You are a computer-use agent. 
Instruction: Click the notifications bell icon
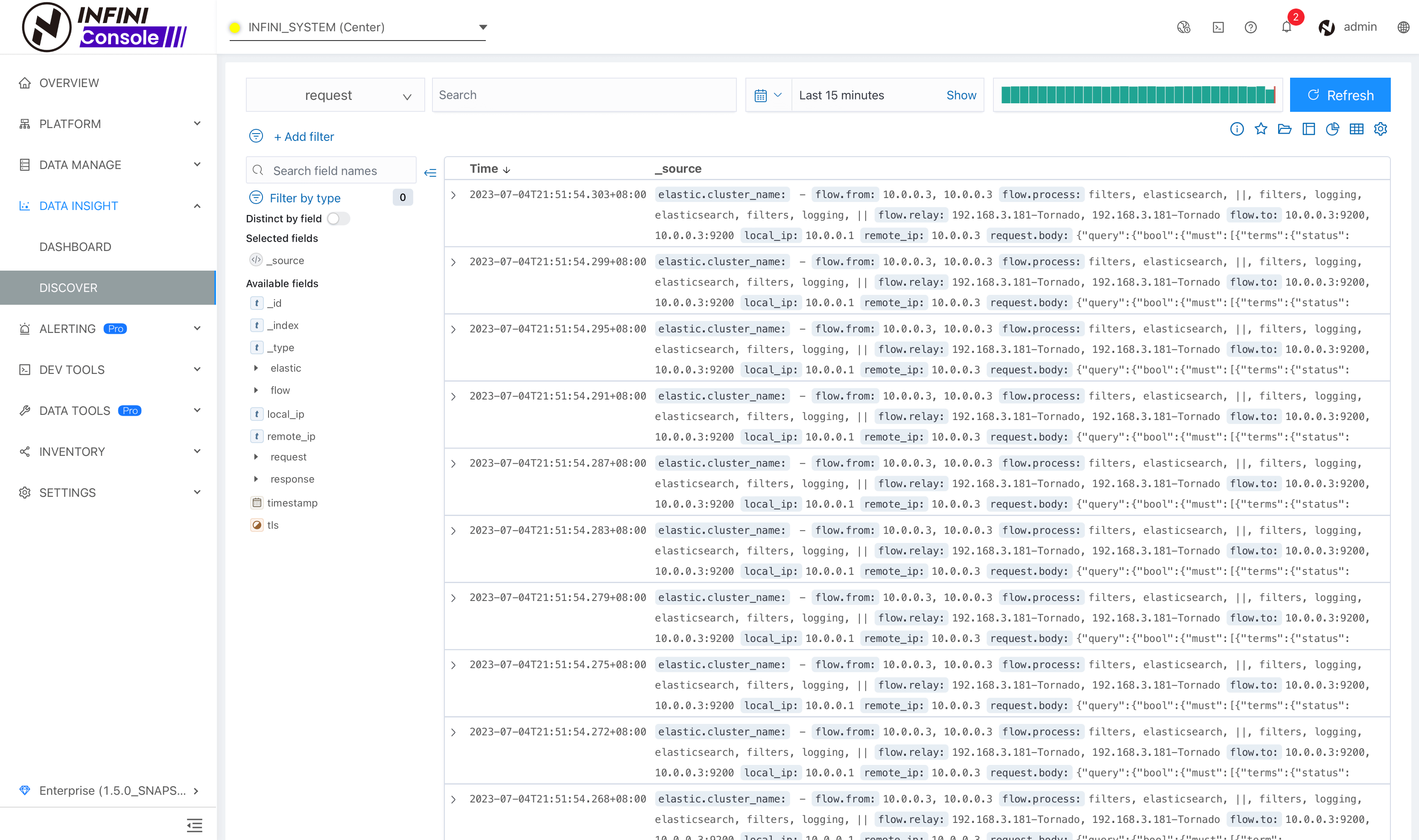tap(1287, 27)
